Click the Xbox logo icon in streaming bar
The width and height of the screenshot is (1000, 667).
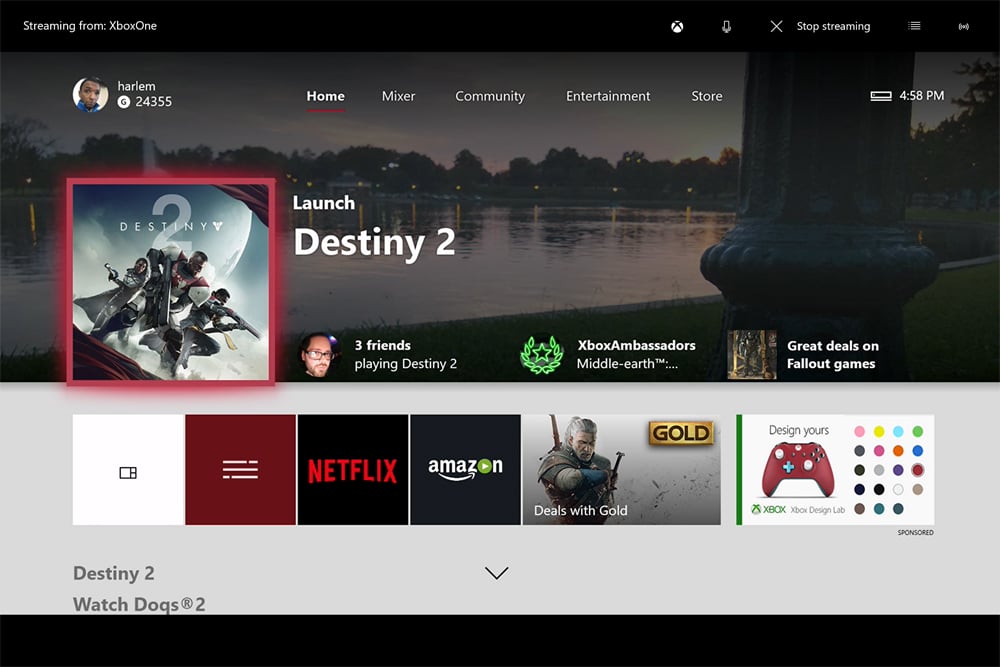[x=677, y=26]
